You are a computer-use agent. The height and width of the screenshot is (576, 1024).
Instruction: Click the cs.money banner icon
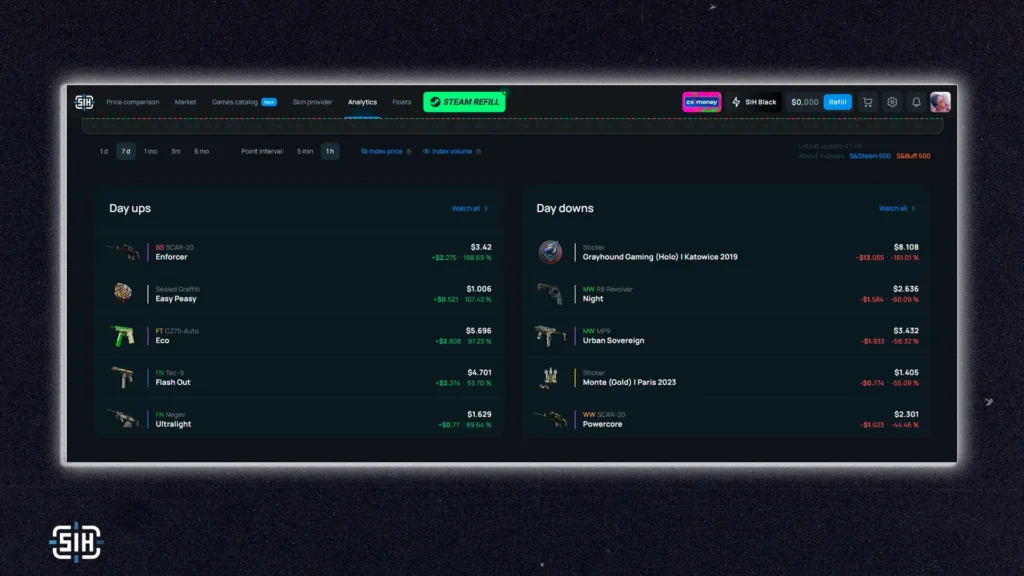[x=701, y=102]
